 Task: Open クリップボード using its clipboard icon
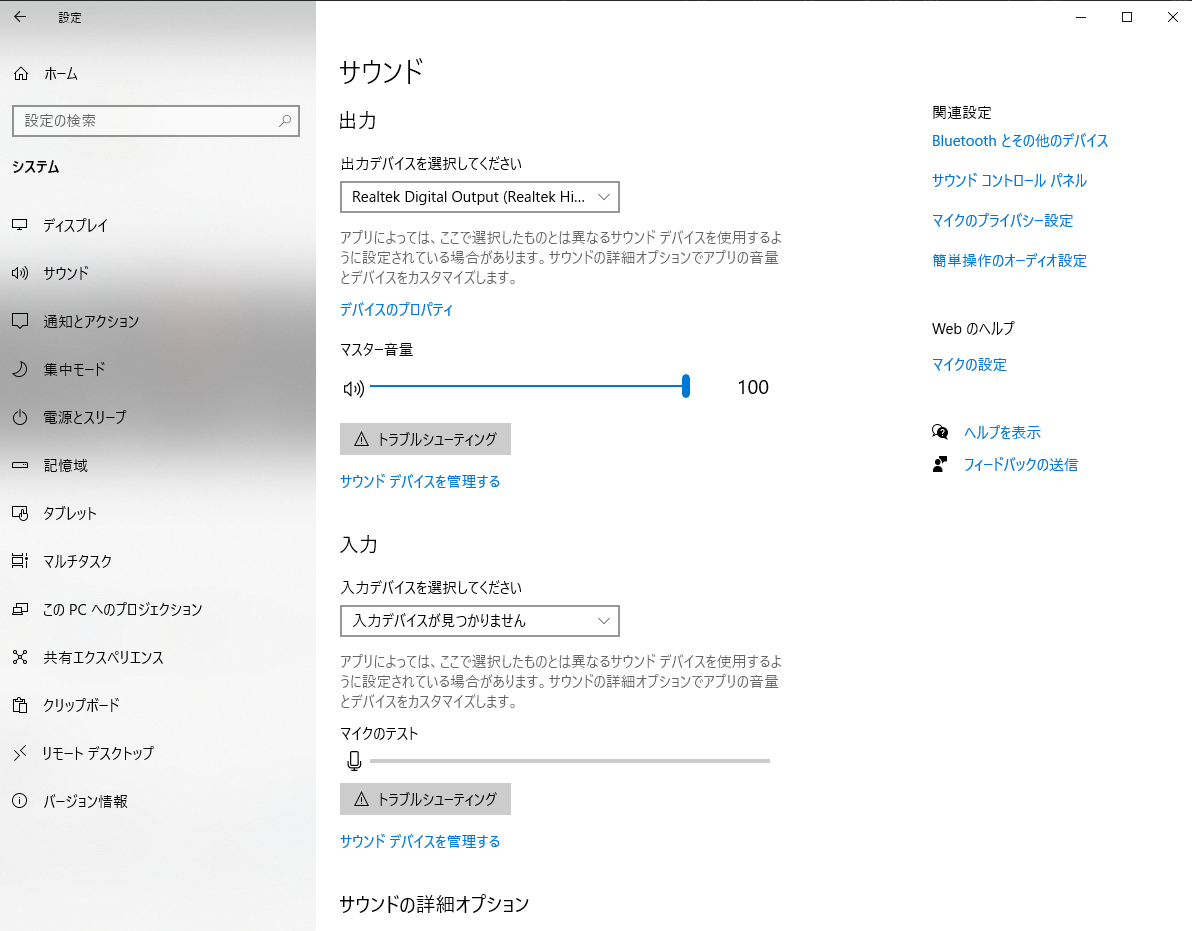pyautogui.click(x=22, y=705)
